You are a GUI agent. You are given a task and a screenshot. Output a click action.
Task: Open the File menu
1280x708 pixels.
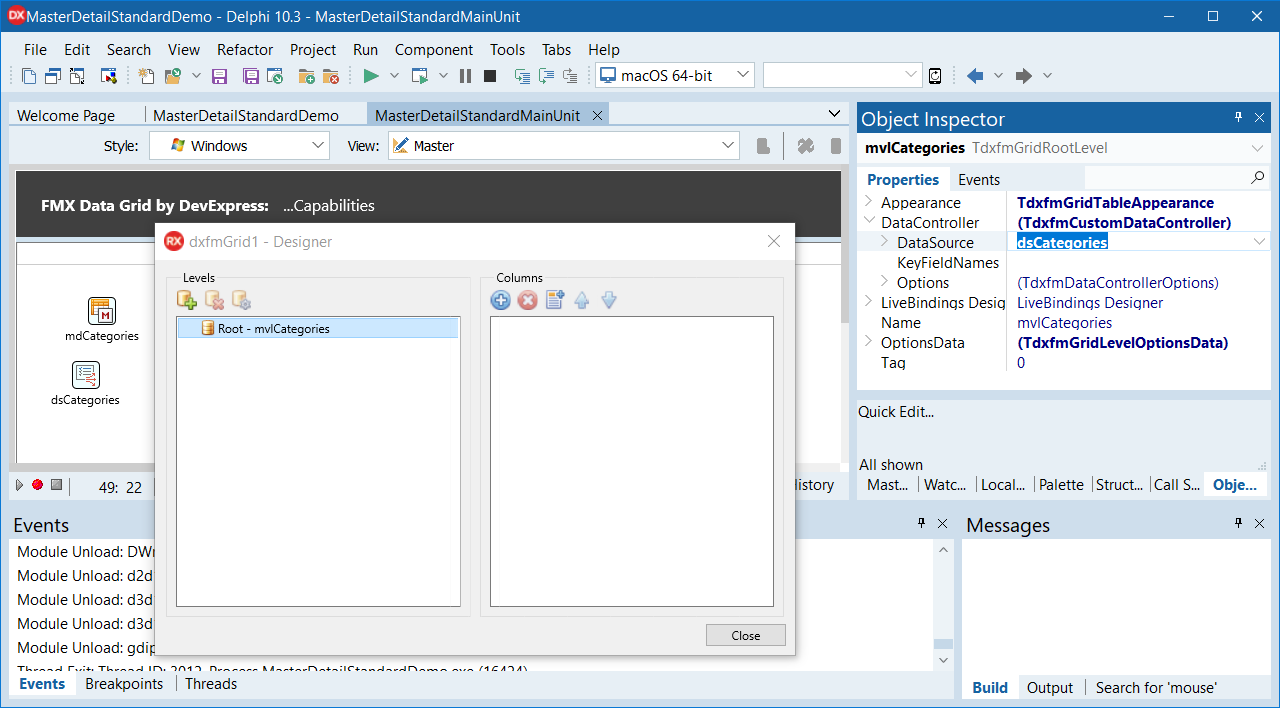click(x=35, y=49)
